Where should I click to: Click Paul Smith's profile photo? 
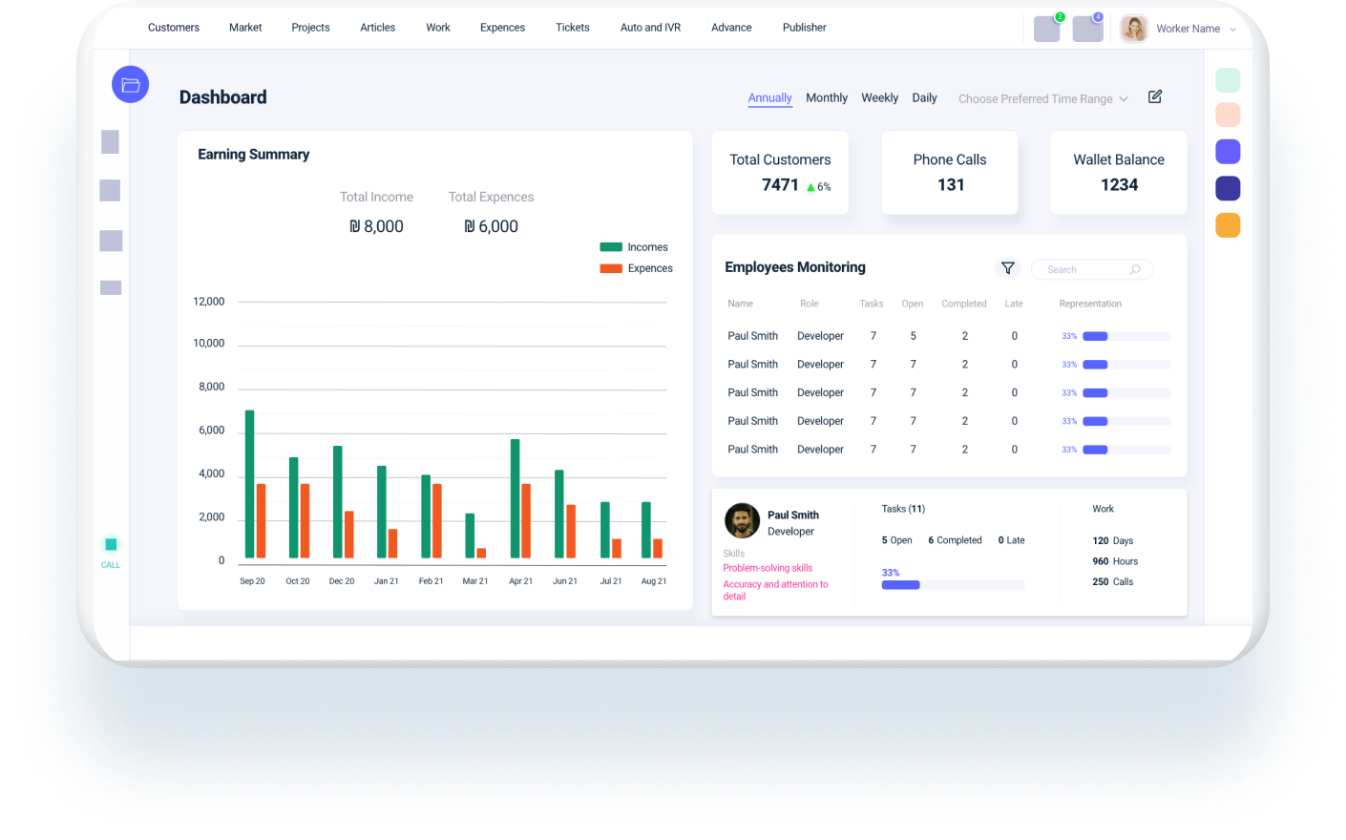[x=742, y=521]
